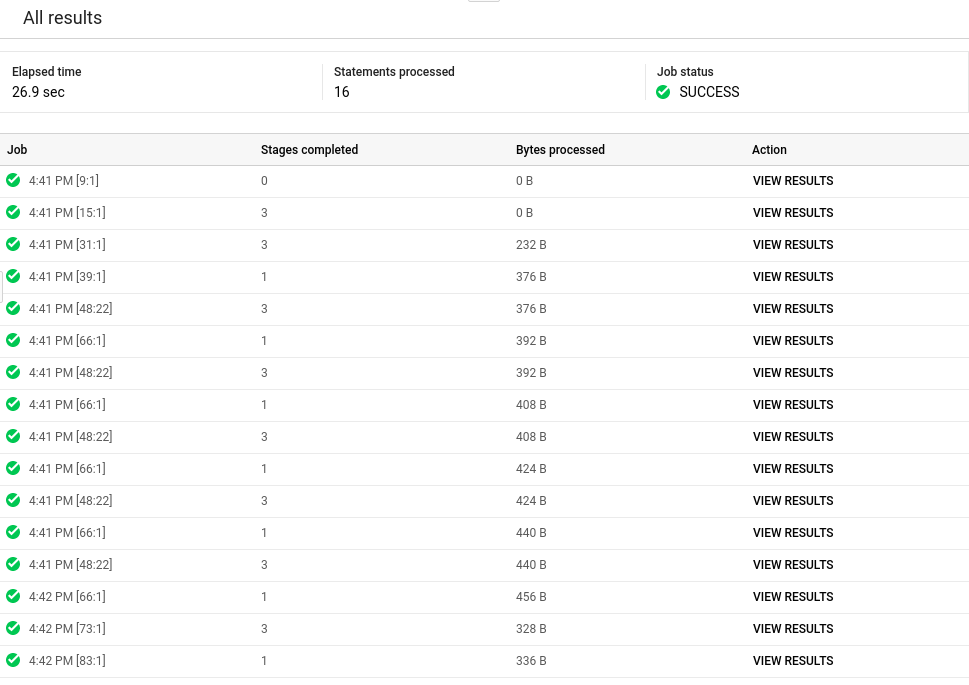
Task: Click the Bytes processed column header
Action: 560,150
